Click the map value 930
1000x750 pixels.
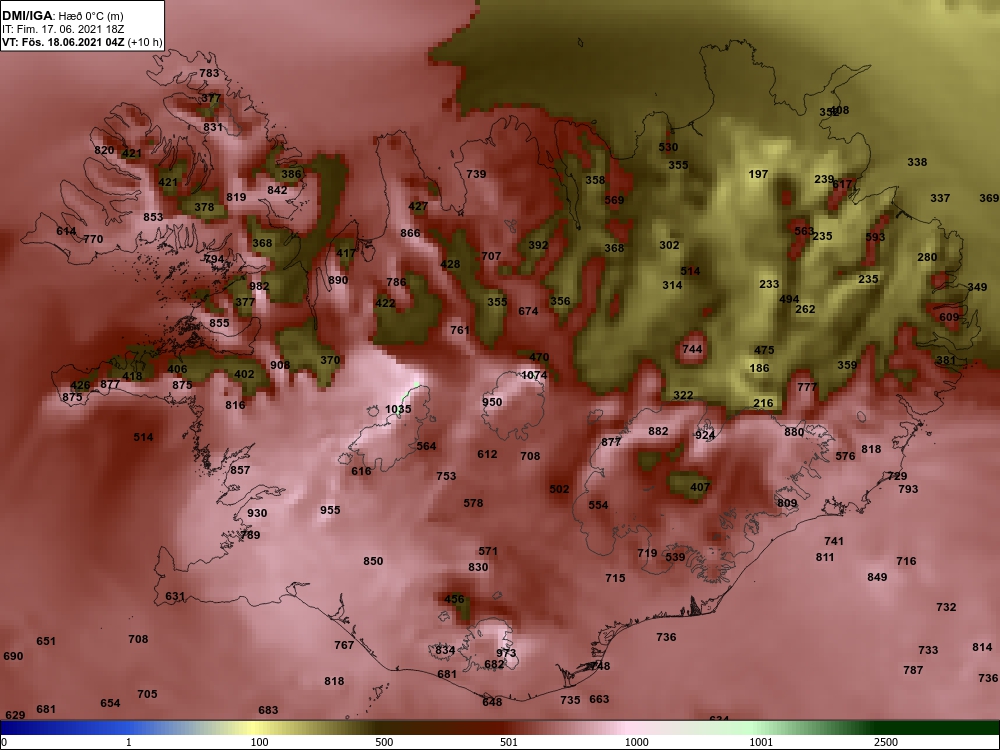(257, 513)
